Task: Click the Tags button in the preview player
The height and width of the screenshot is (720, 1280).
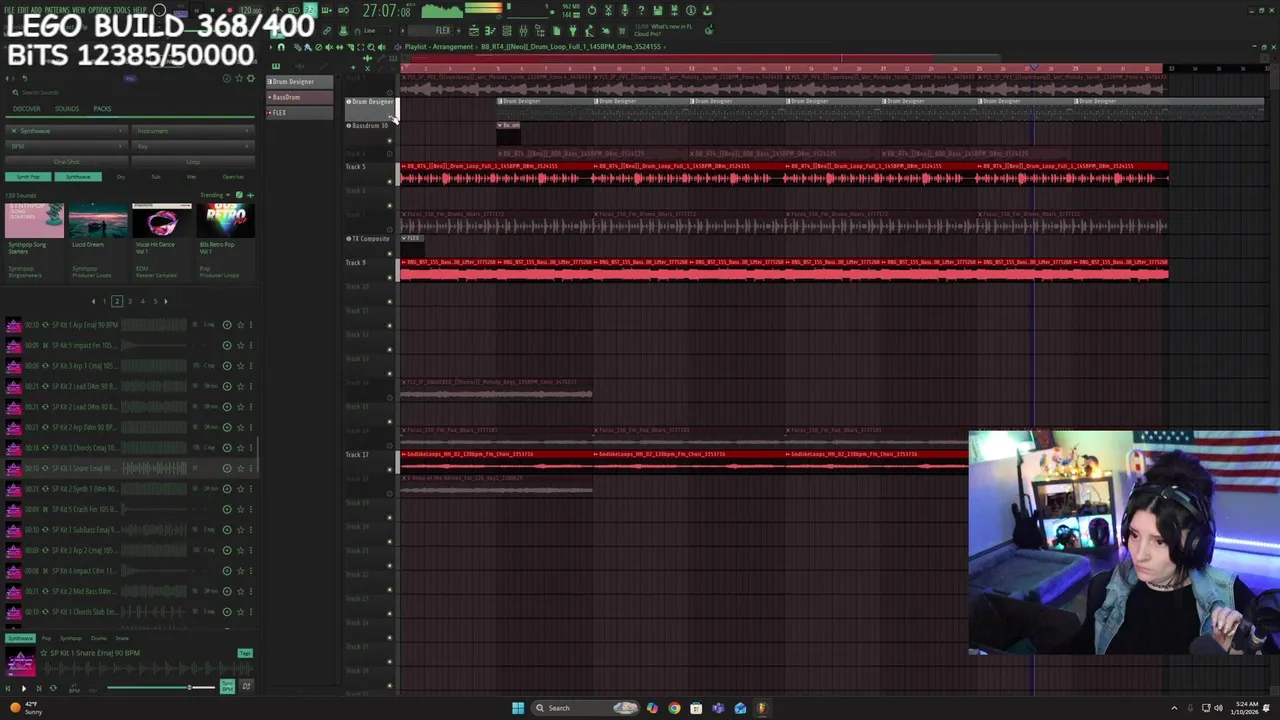Action: click(x=245, y=653)
